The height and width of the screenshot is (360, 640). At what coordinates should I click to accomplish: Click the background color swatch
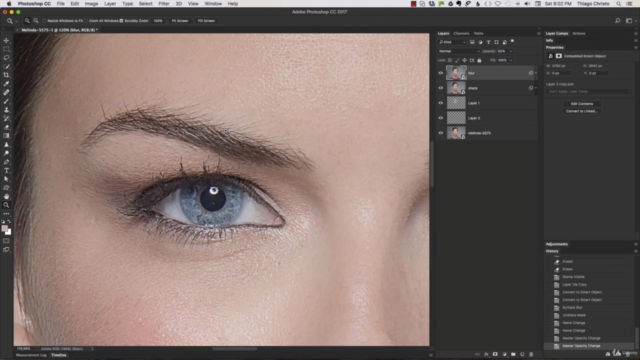[9, 232]
